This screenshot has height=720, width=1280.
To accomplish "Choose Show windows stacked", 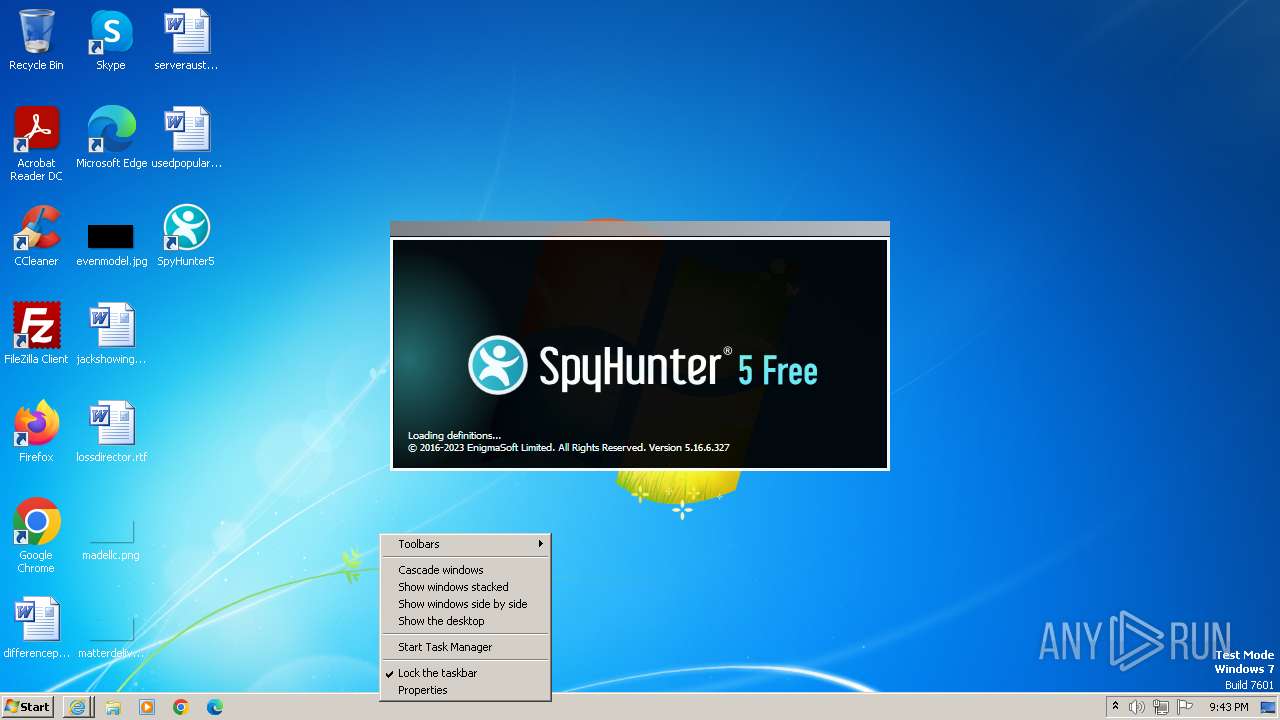I will tap(465, 587).
